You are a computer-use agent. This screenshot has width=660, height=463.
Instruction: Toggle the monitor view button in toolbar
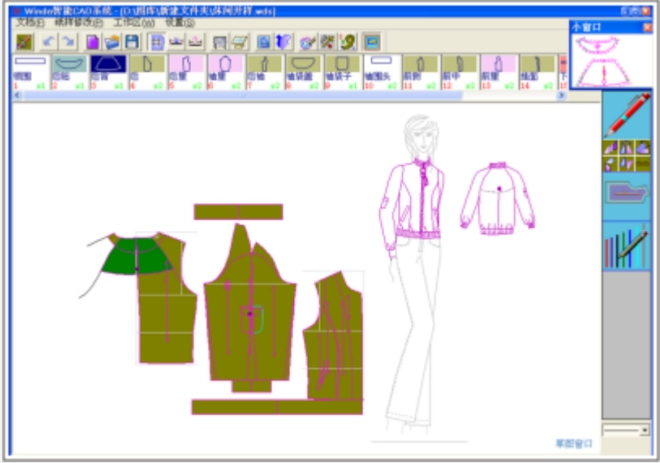click(x=372, y=41)
